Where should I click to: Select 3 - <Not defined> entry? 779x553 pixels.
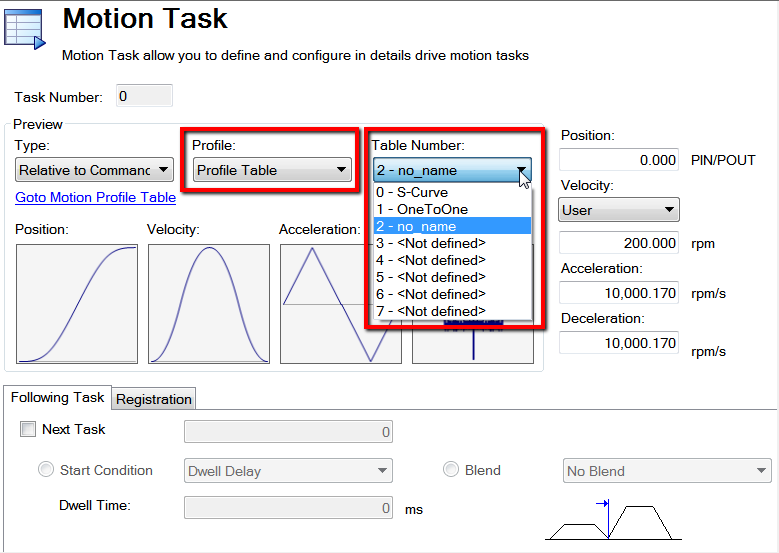point(453,243)
